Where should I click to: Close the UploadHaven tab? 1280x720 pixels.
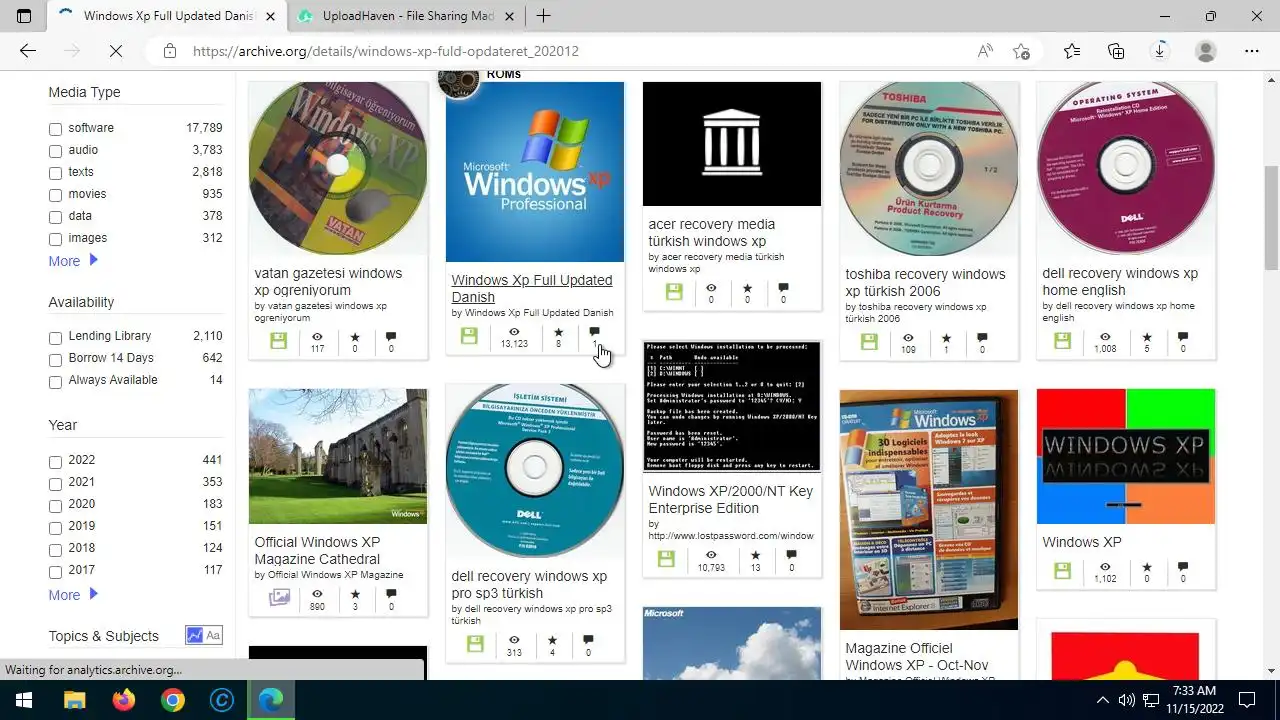coord(509,16)
